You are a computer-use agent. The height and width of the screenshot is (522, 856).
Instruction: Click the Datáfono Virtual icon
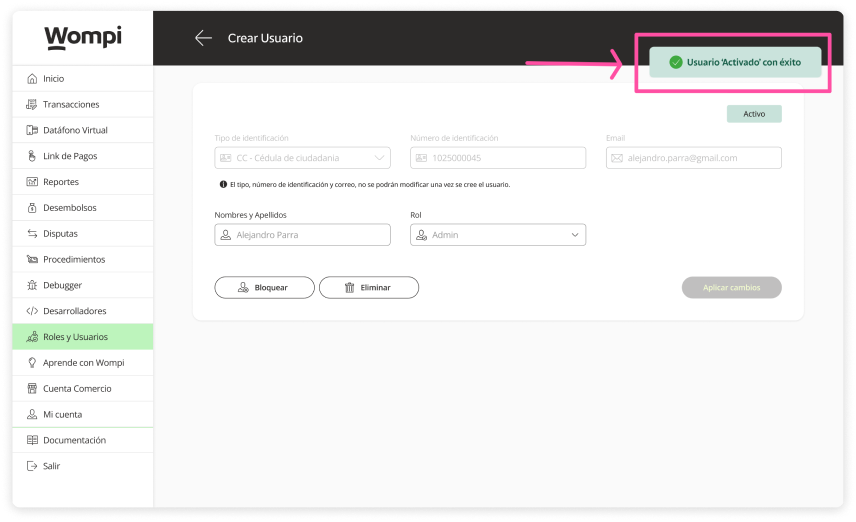[x=32, y=131]
